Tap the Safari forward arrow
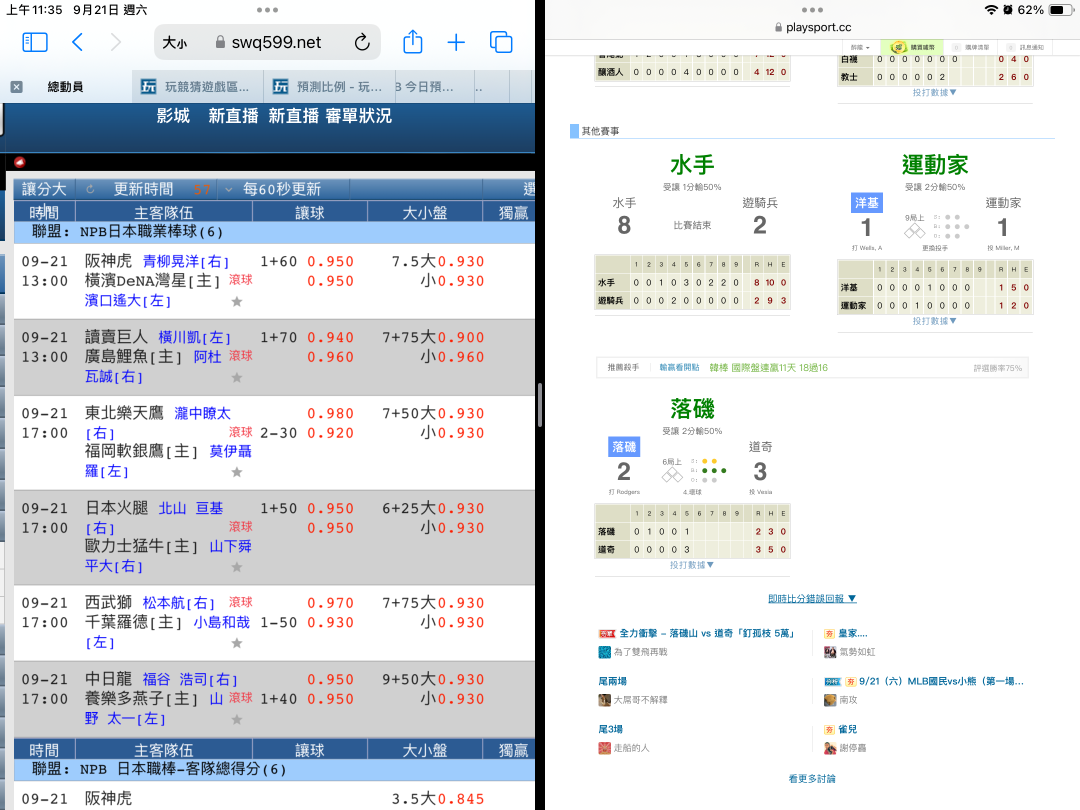The height and width of the screenshot is (810, 1080). [116, 42]
